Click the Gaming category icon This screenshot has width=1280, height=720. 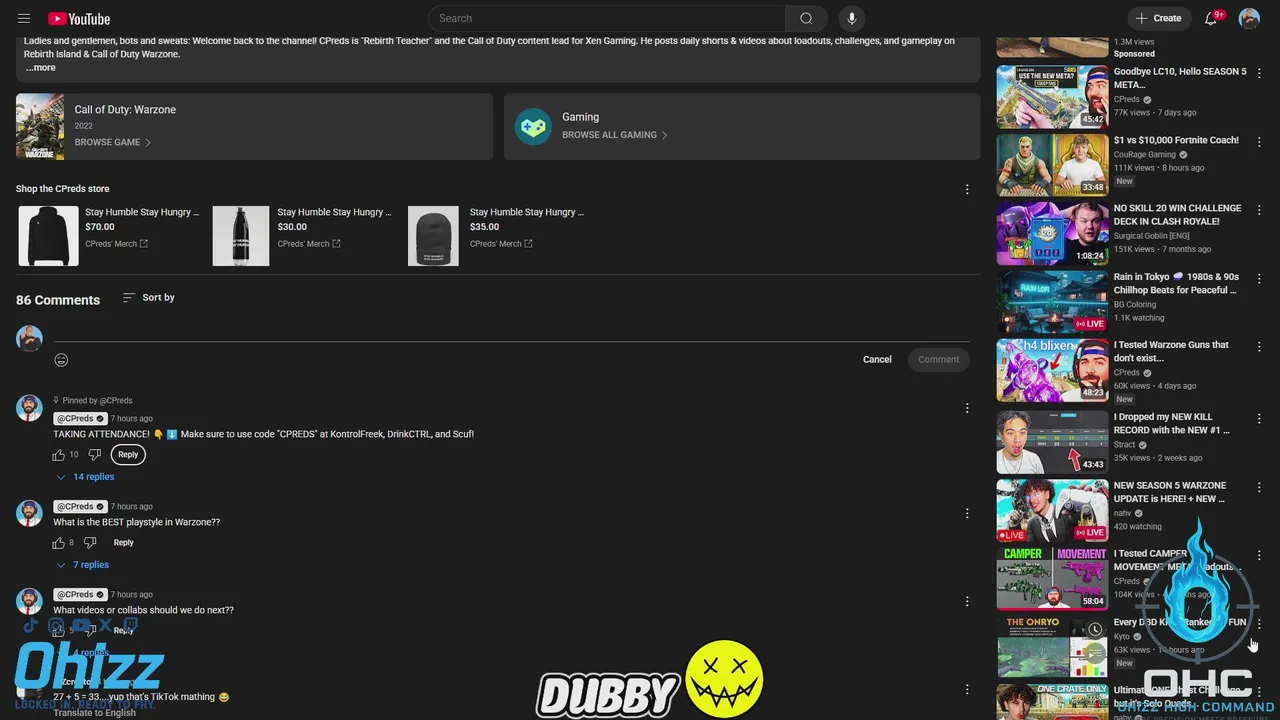(x=533, y=126)
